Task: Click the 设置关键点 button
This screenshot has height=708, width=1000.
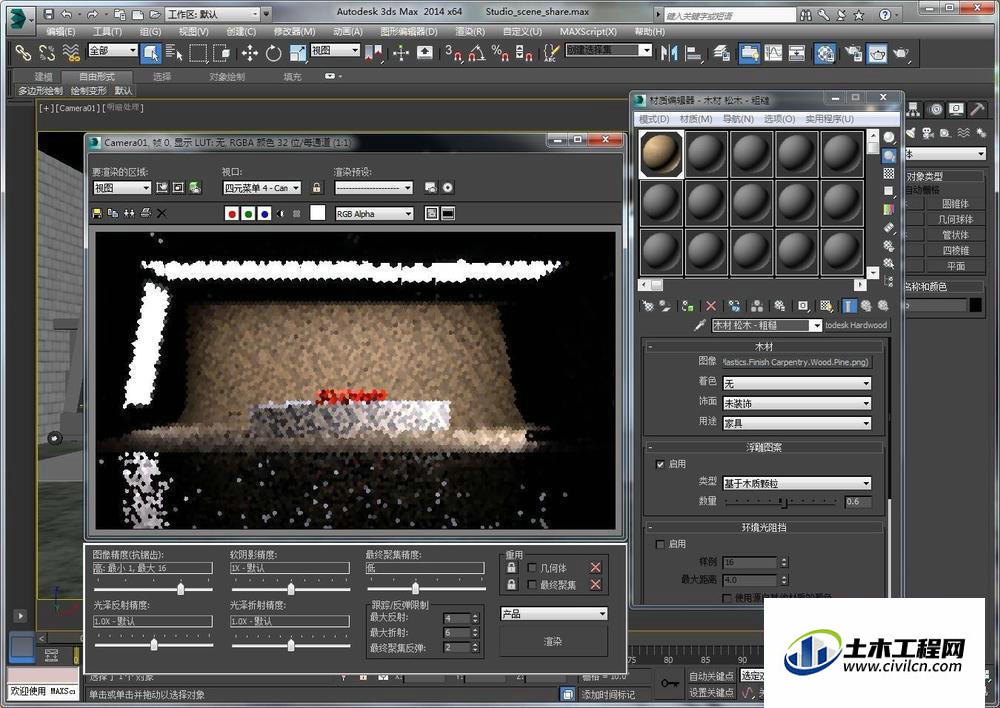Action: [x=712, y=692]
